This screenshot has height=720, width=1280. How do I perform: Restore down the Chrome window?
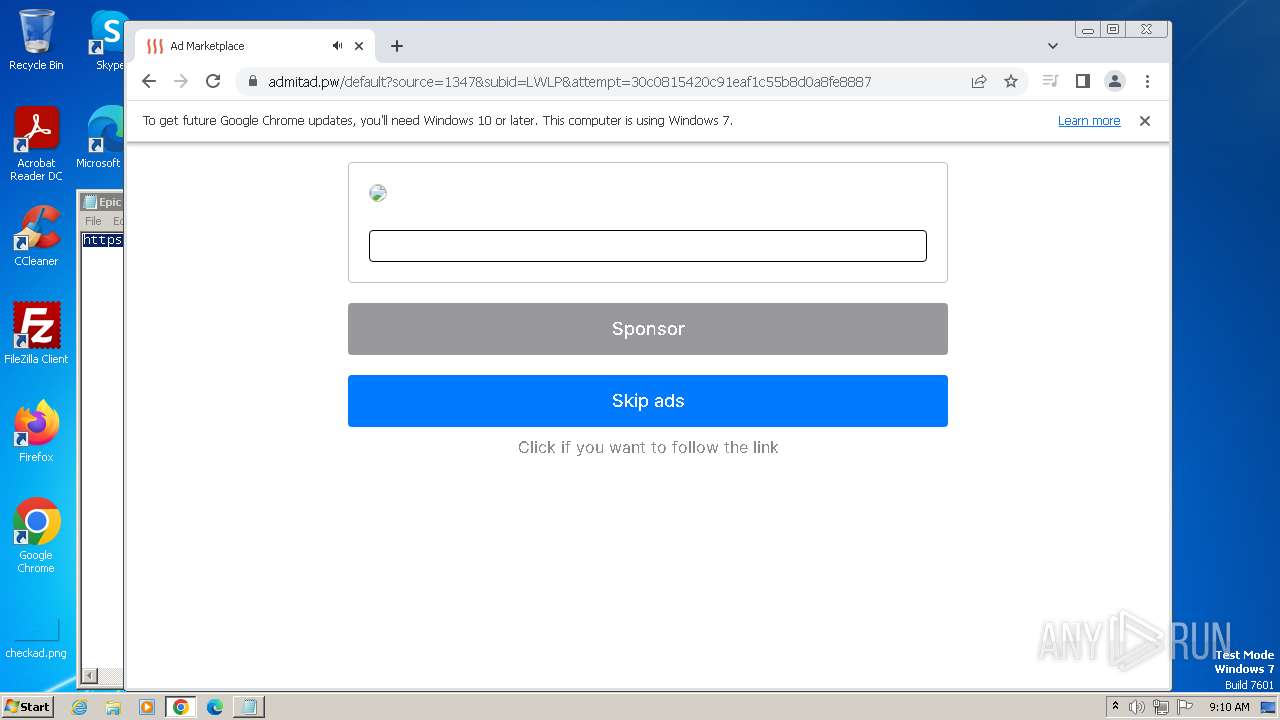click(x=1113, y=30)
